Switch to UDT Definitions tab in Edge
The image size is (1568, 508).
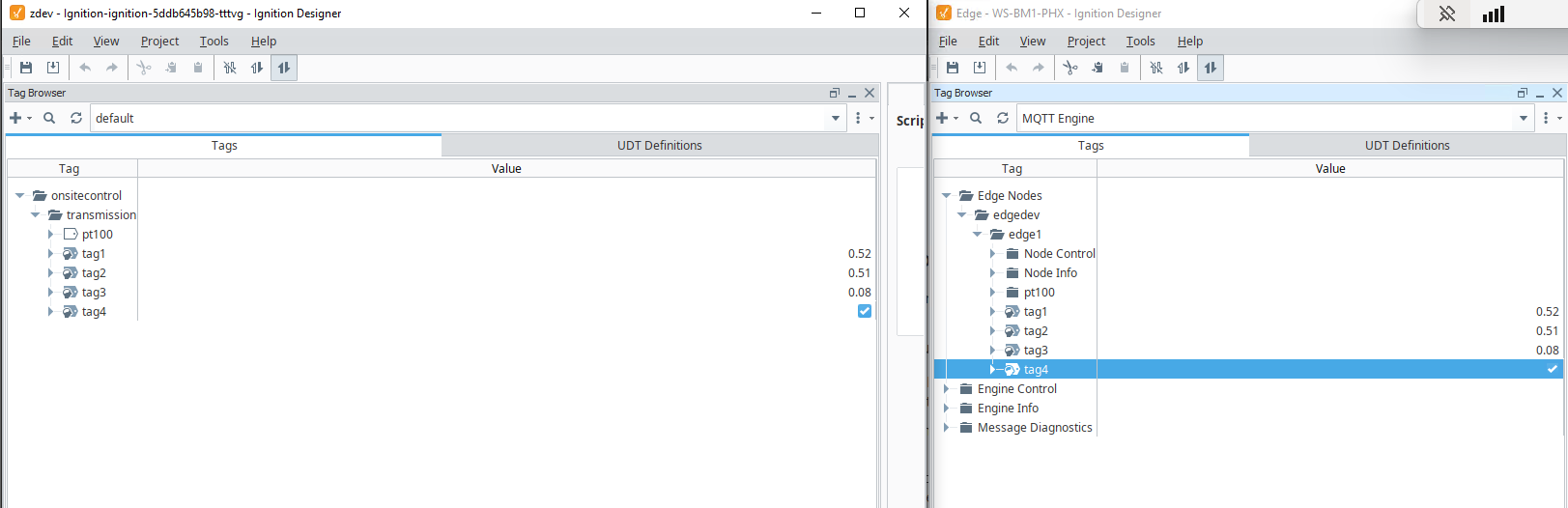click(1408, 145)
